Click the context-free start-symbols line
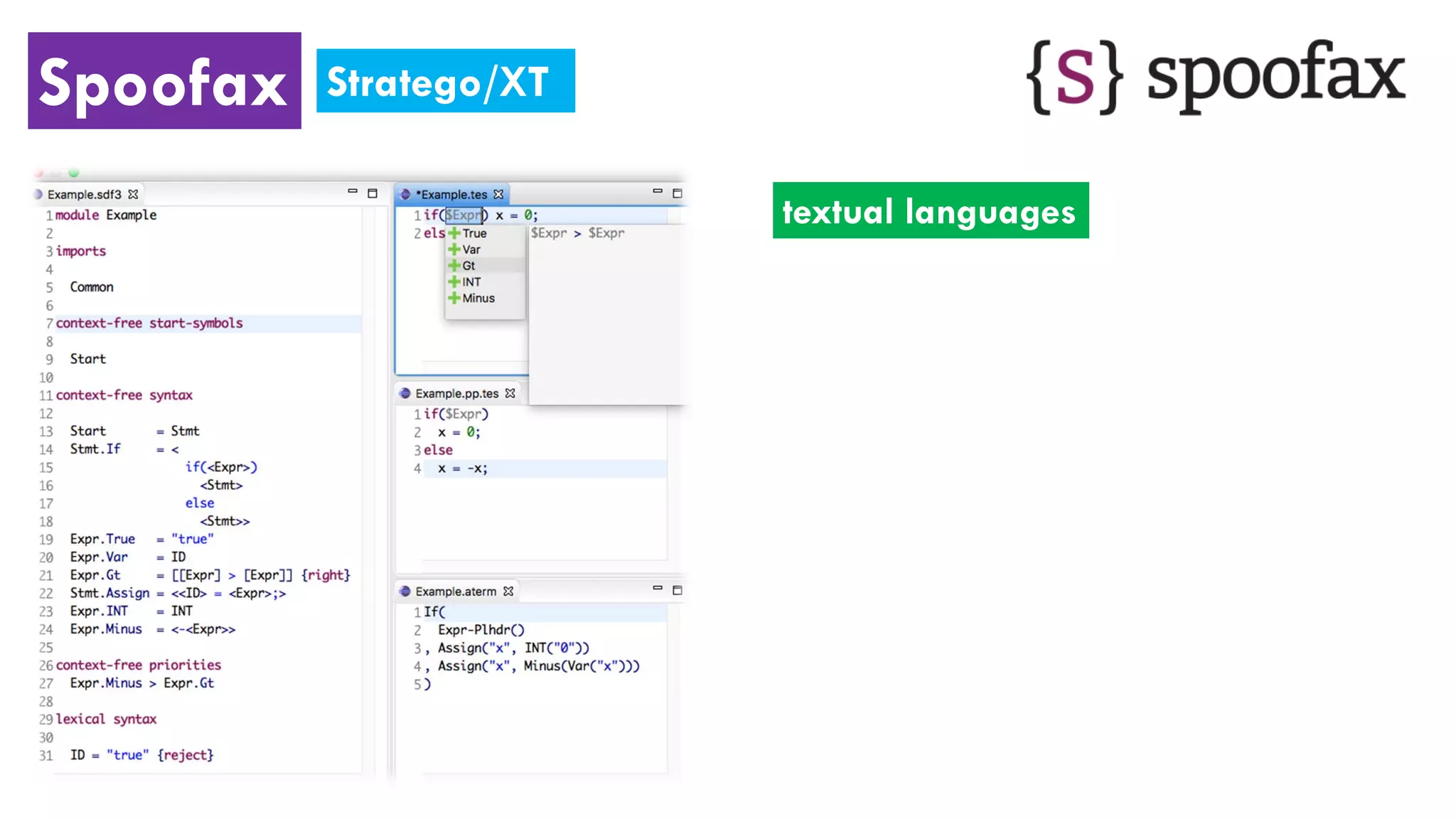 [149, 323]
